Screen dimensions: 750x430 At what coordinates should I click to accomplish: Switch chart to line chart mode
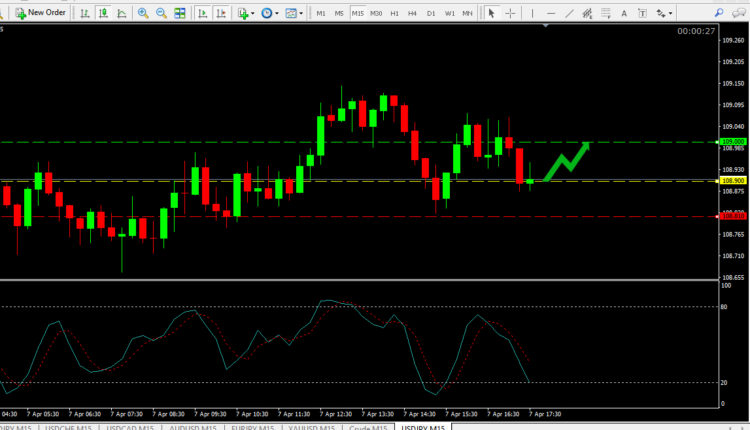[121, 13]
